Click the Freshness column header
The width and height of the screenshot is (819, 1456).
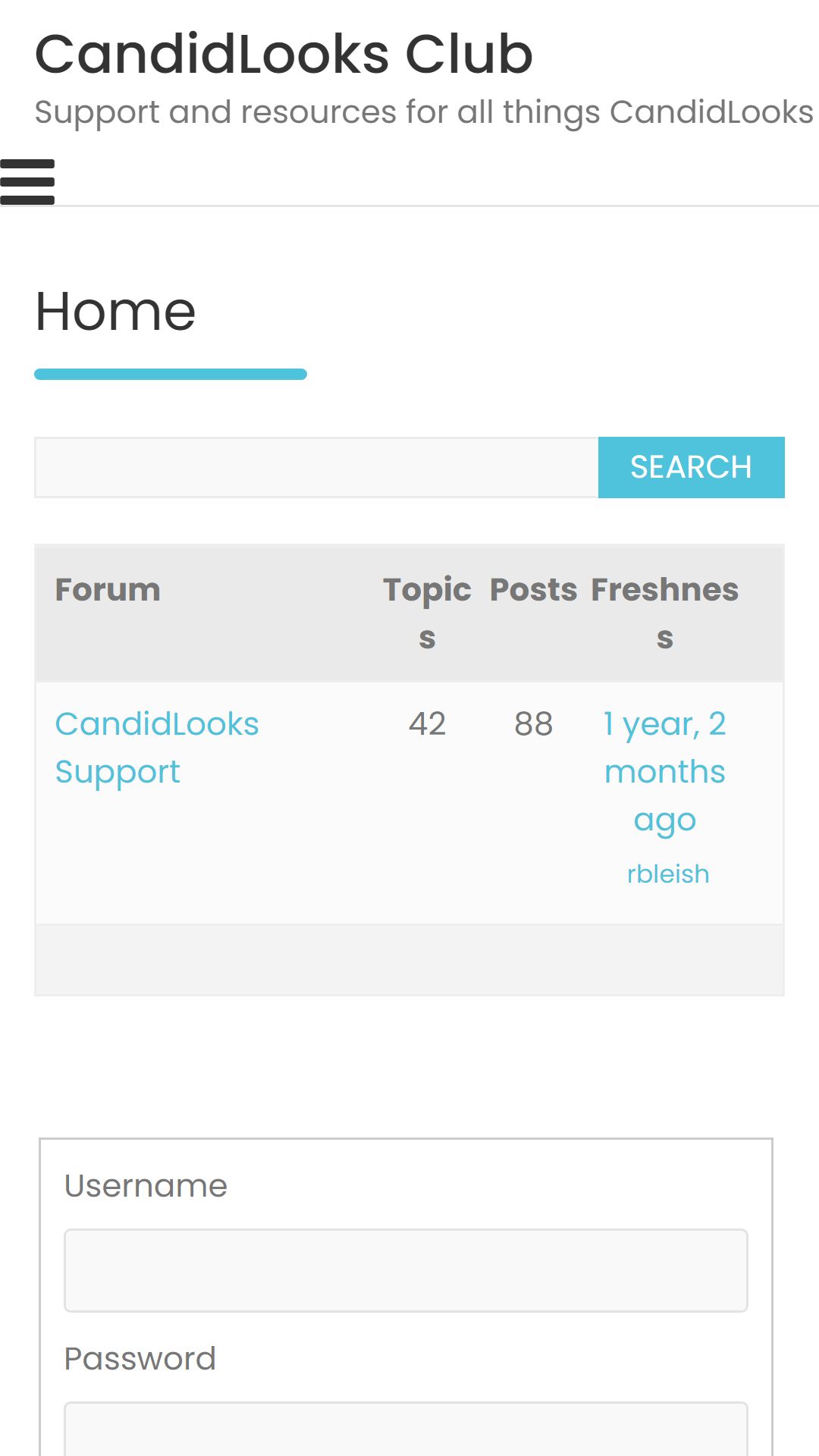pyautogui.click(x=665, y=613)
